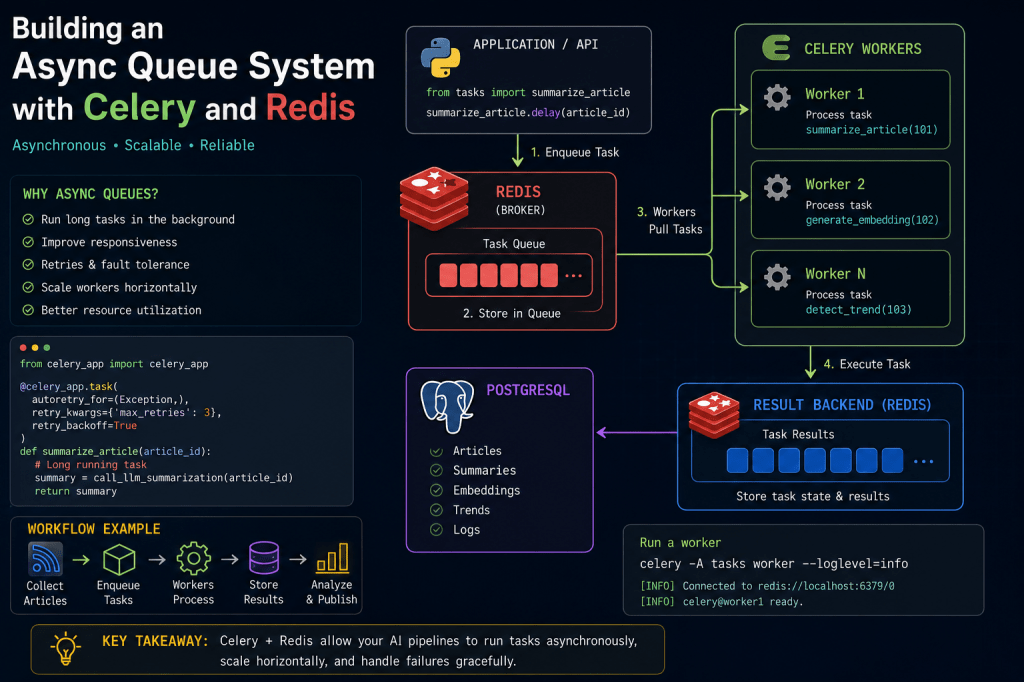Click the check icon beside Run long tasks

28,219
